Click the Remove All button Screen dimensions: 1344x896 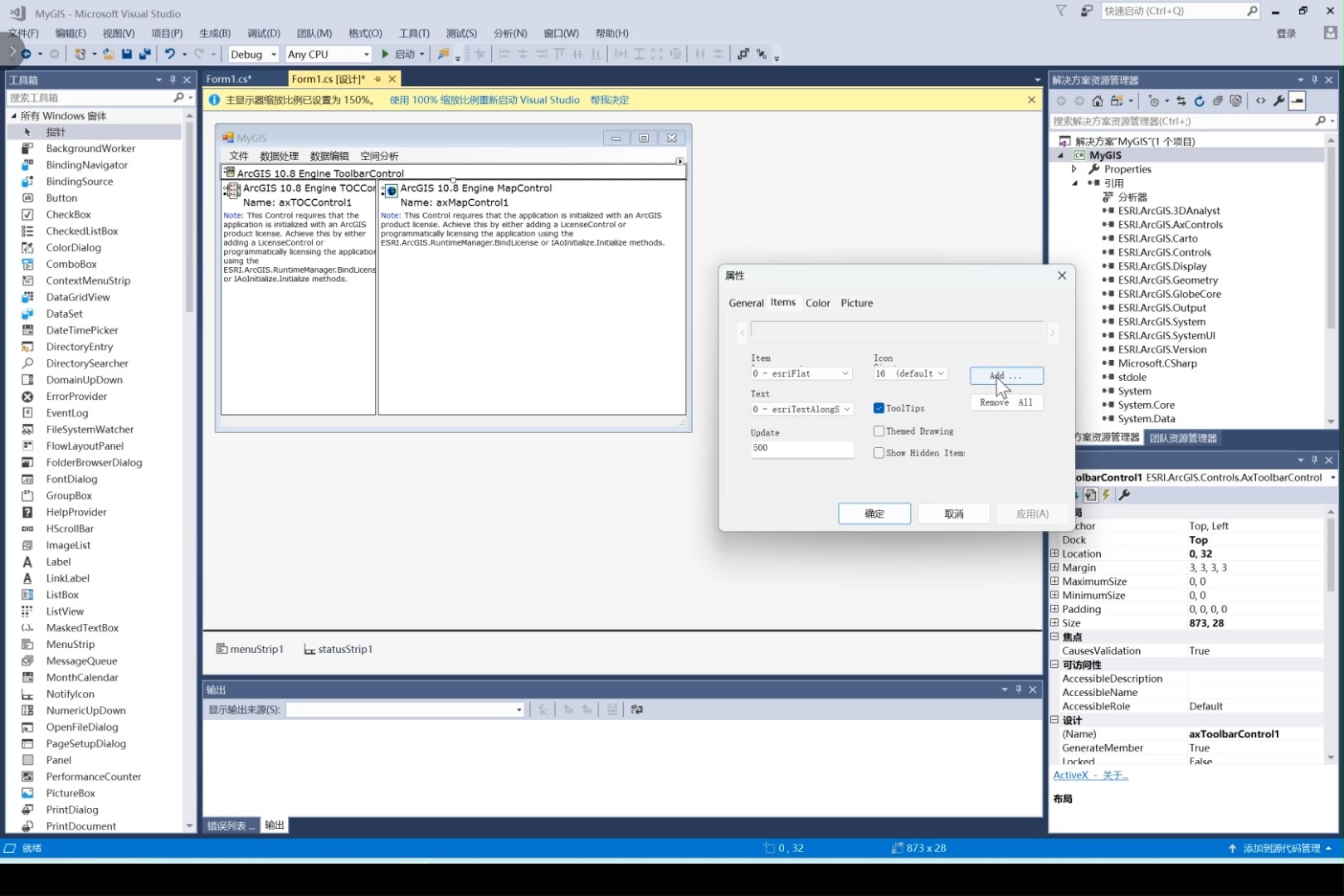click(x=1006, y=402)
